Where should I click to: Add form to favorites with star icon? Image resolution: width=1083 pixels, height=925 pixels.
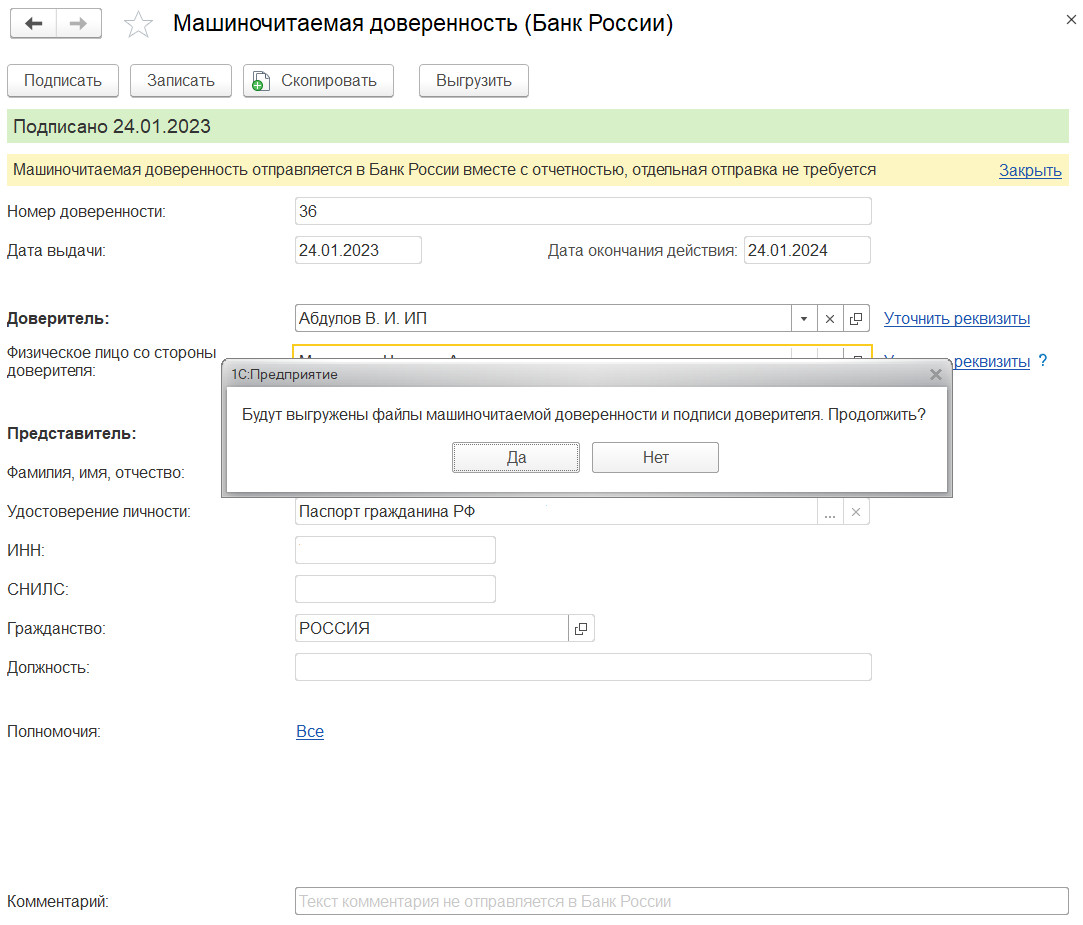click(138, 25)
